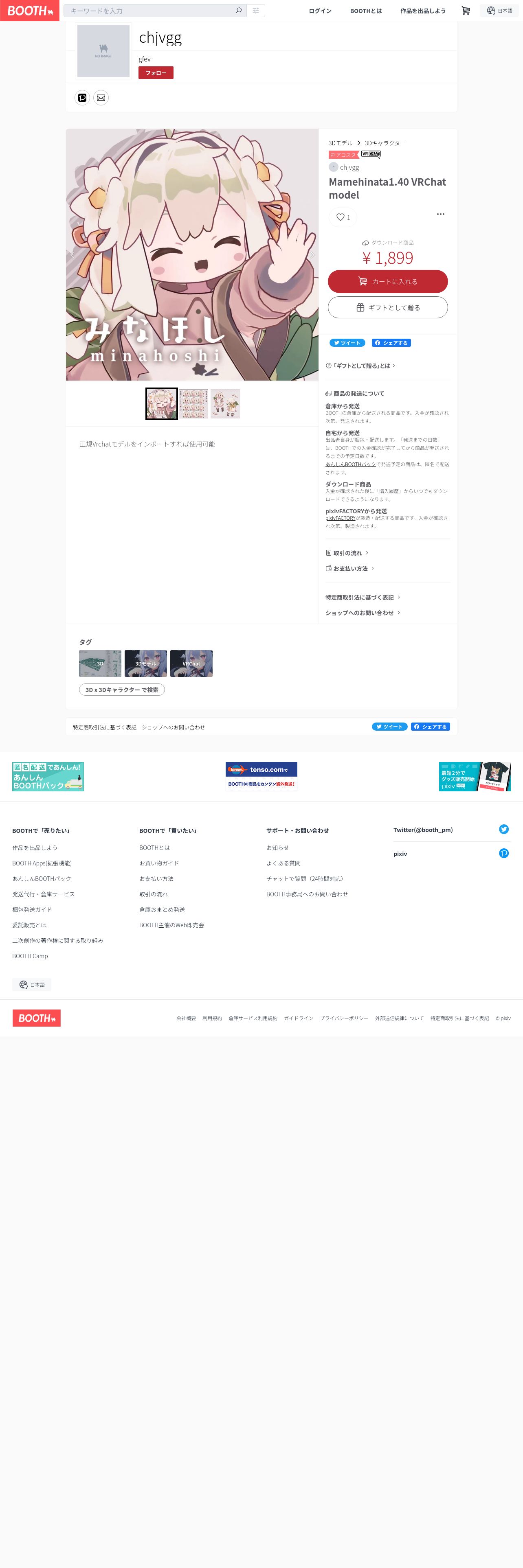Select second product thumbnail

[193, 403]
